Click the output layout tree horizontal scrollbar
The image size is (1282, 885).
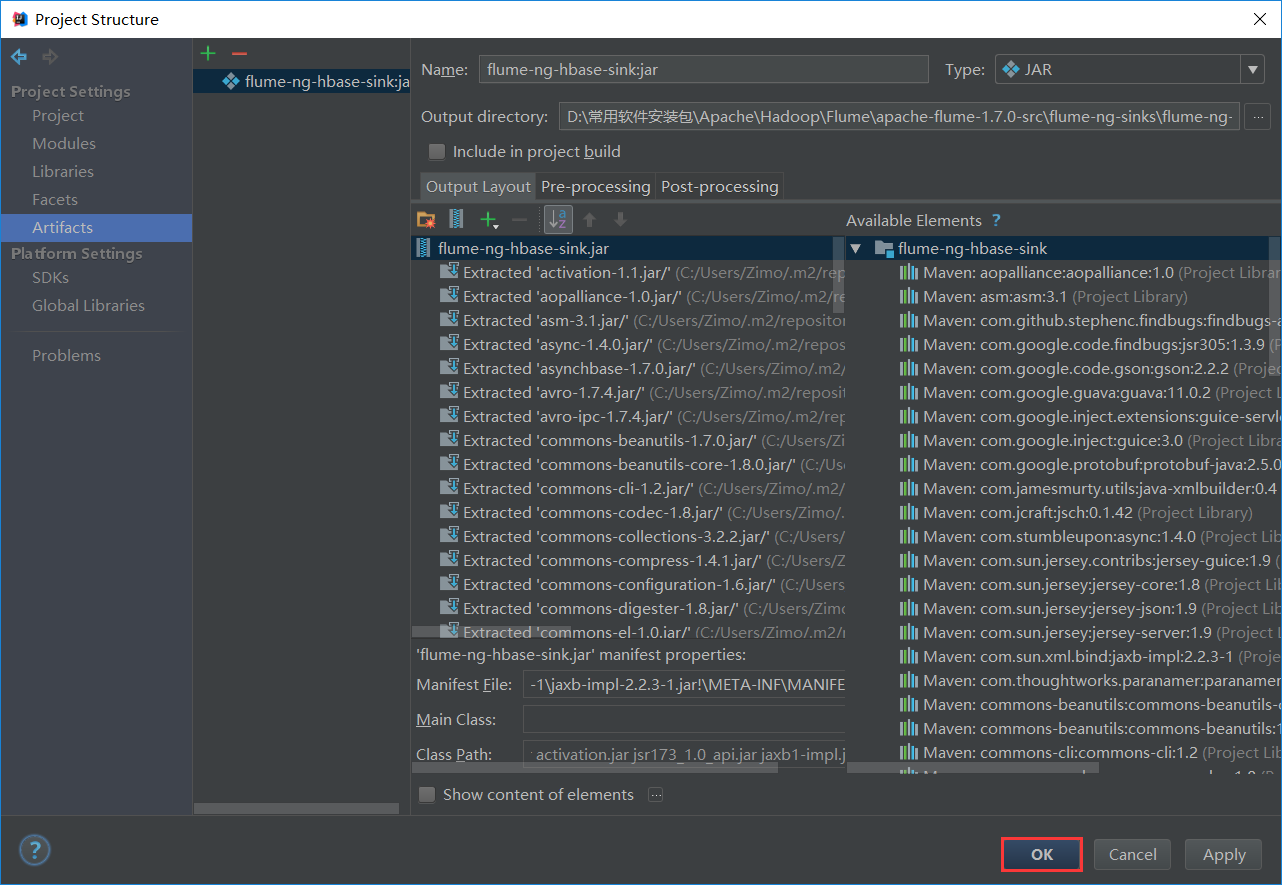click(490, 632)
